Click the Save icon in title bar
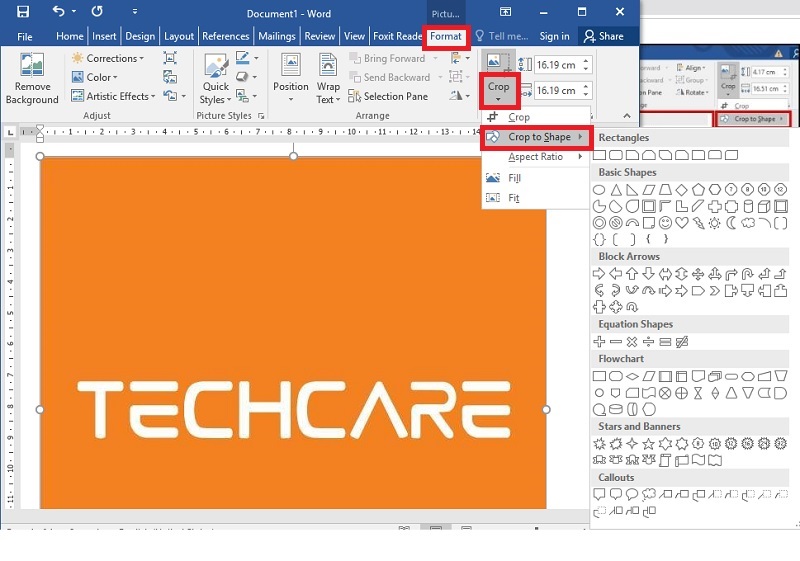The width and height of the screenshot is (800, 561). pyautogui.click(x=22, y=12)
